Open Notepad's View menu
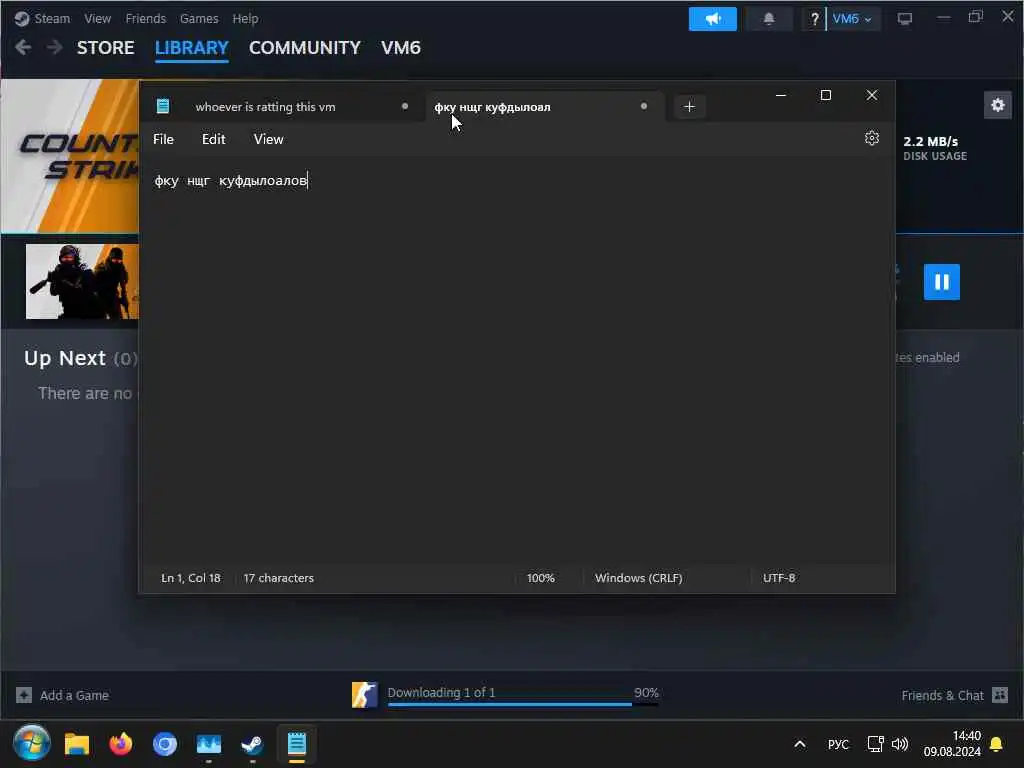This screenshot has height=768, width=1024. [268, 139]
